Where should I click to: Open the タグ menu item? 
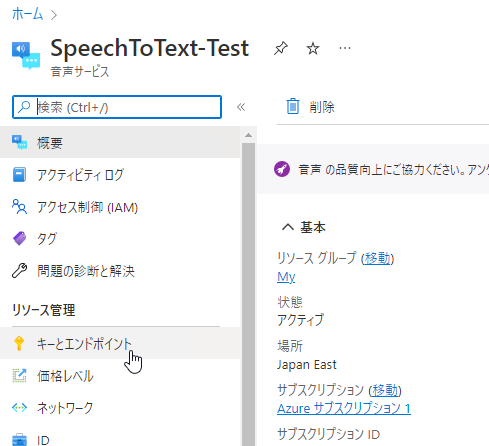pos(120,239)
